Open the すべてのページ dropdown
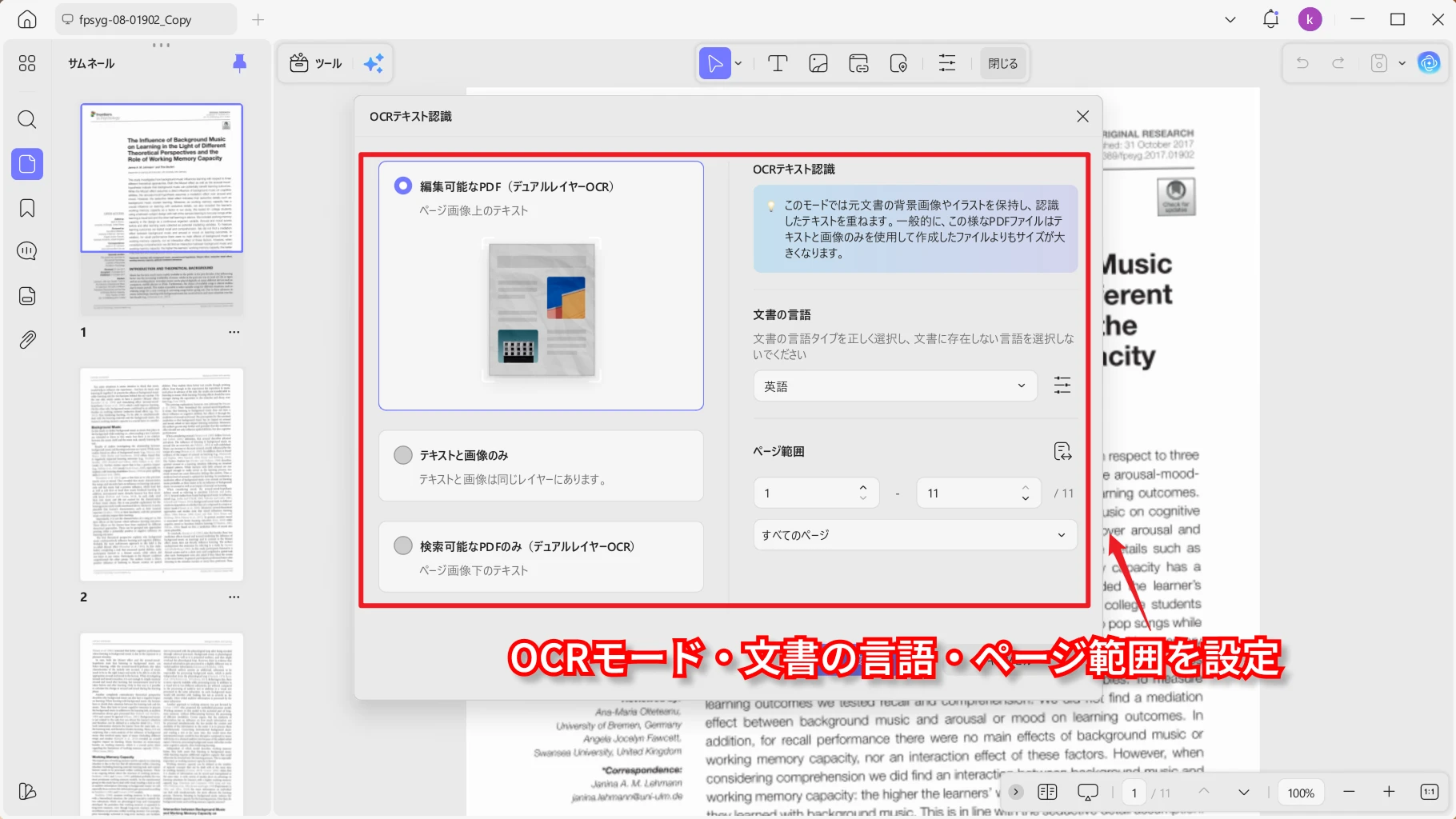 [915, 535]
